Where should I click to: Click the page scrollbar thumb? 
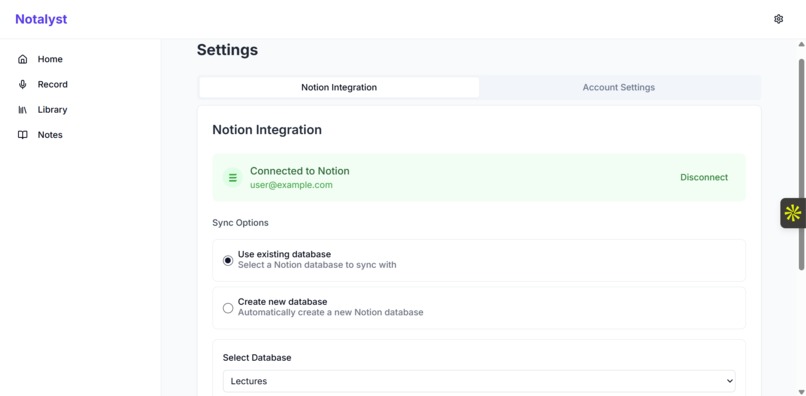801,164
